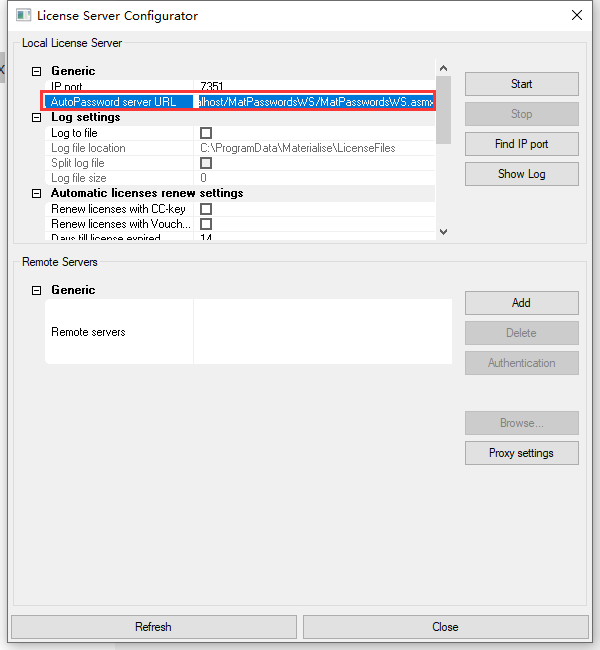Select the IP port row label
The width and height of the screenshot is (600, 650).
tap(67, 87)
